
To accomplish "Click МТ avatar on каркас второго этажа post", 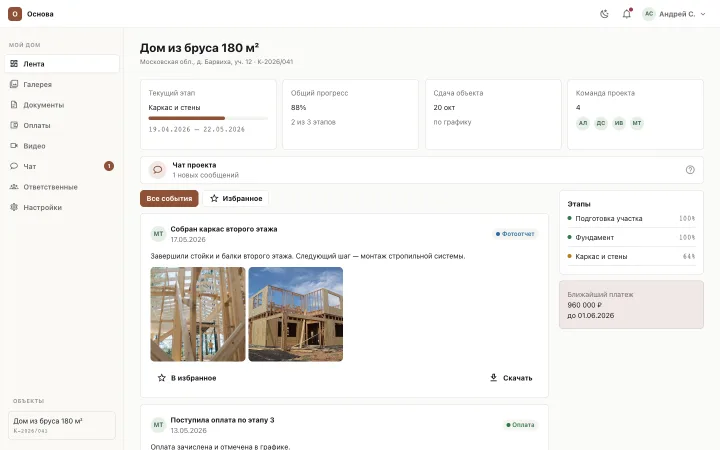I will tap(158, 234).
